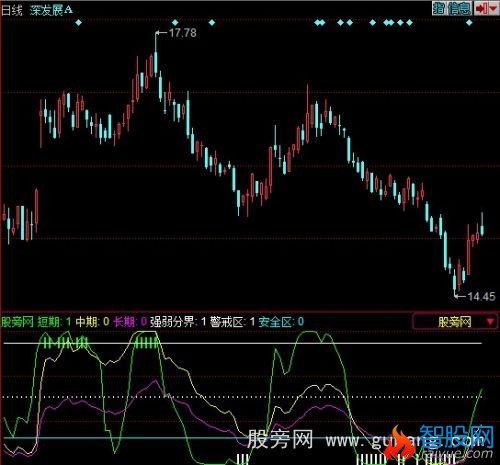Viewport: 500px width, 465px height.
Task: Click the 日线 period label
Action: [12, 10]
